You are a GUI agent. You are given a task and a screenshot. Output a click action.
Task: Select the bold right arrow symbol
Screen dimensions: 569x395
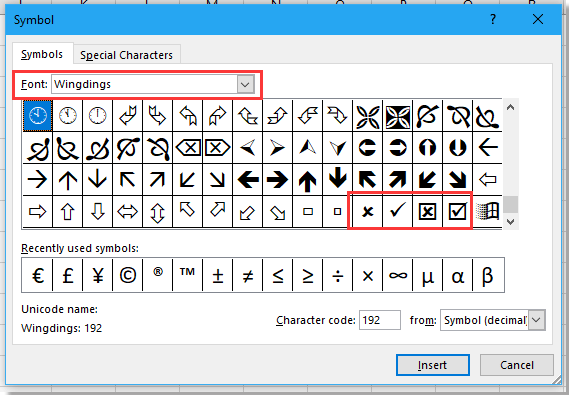coord(278,180)
